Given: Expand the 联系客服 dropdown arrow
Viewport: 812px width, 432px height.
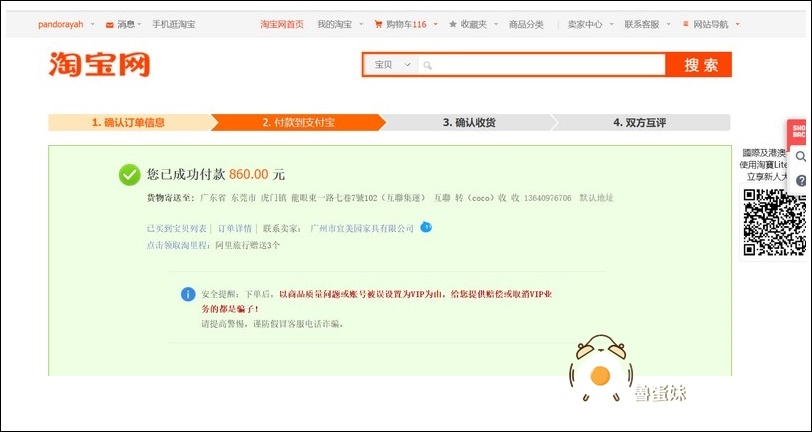Looking at the screenshot, I should tap(669, 24).
